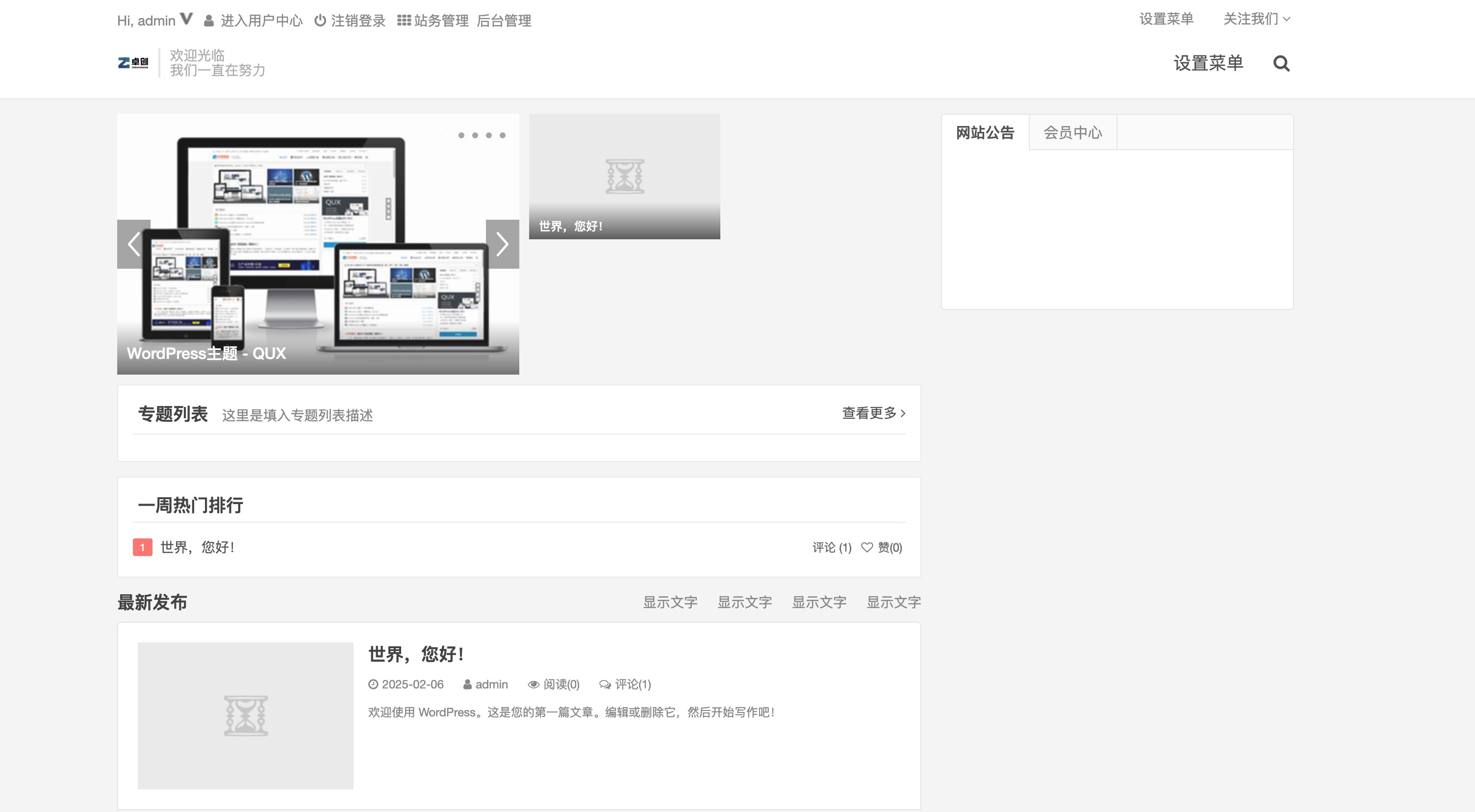
Task: Go to previous slide with left arrow
Action: (134, 244)
